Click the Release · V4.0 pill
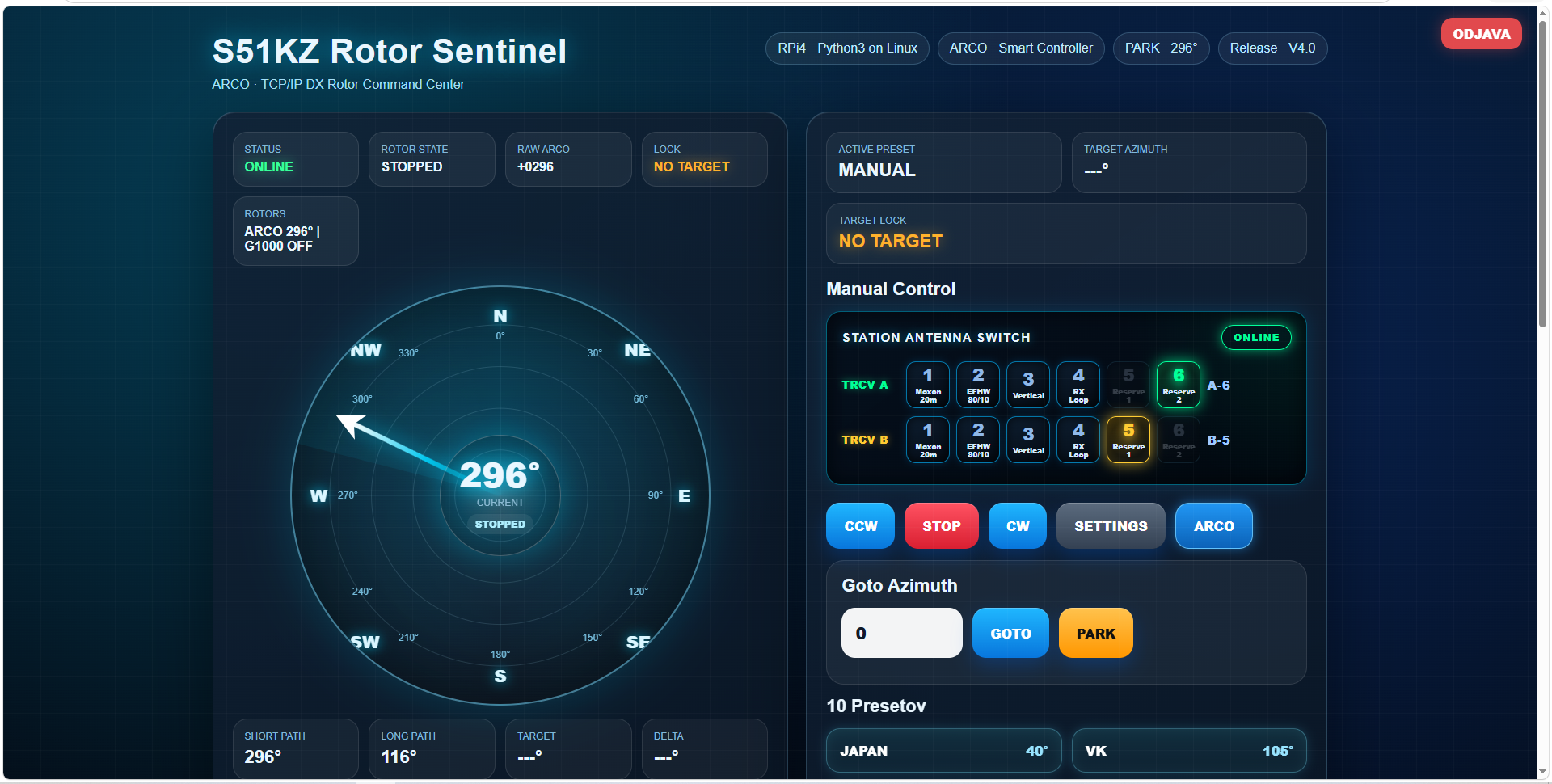 1273,48
